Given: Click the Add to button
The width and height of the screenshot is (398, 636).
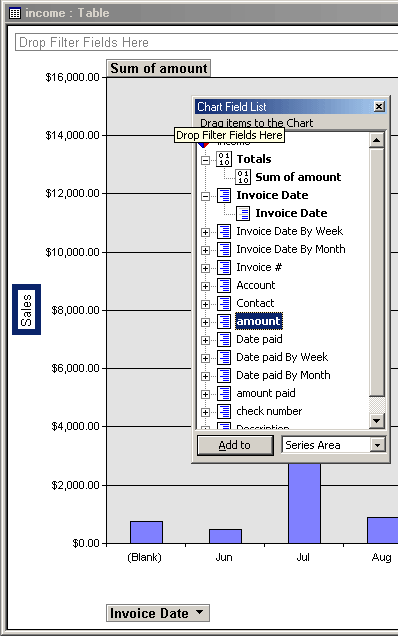Looking at the screenshot, I should (x=235, y=445).
